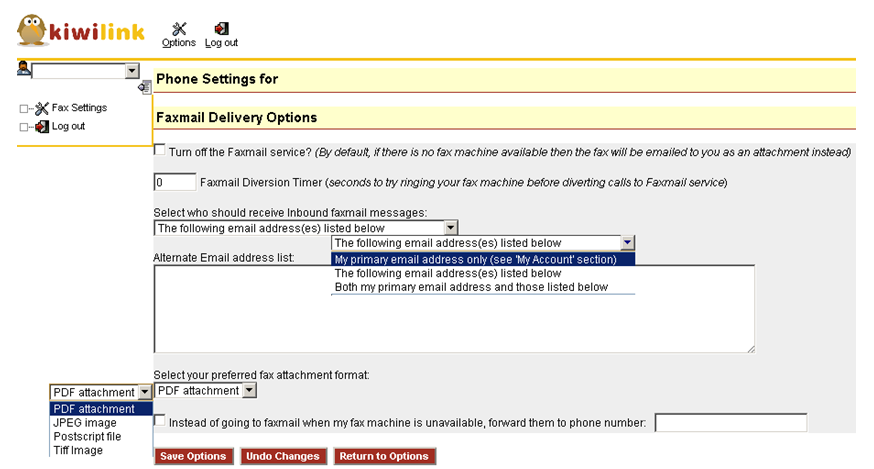874x469 pixels.
Task: Tick the forward-to-phone-number checkbox
Action: click(x=160, y=421)
